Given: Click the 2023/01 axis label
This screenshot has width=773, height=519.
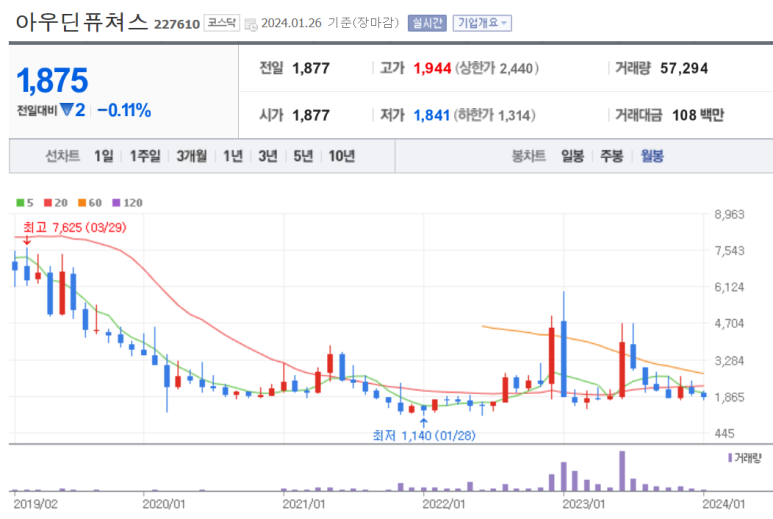Looking at the screenshot, I should pos(584,504).
